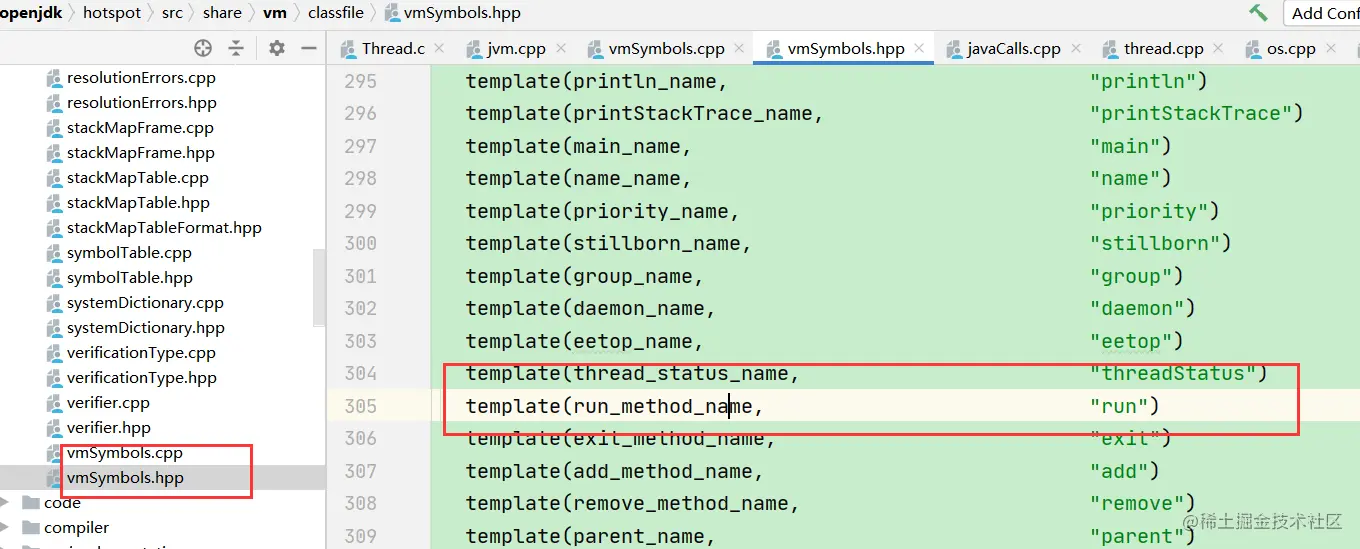Select the vmSymbols.hpp editor tab

click(846, 49)
